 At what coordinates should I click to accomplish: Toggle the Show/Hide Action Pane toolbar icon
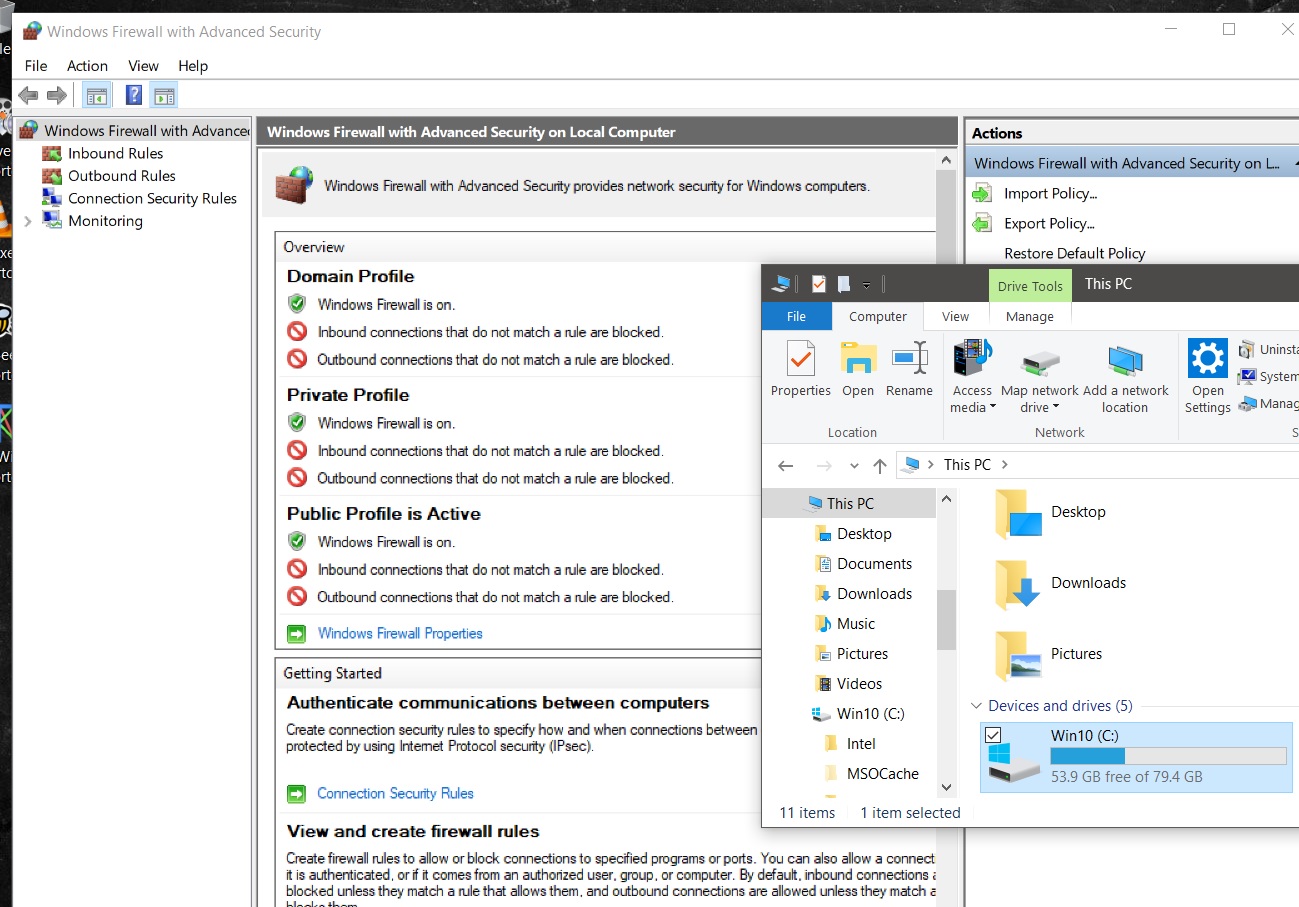164,96
